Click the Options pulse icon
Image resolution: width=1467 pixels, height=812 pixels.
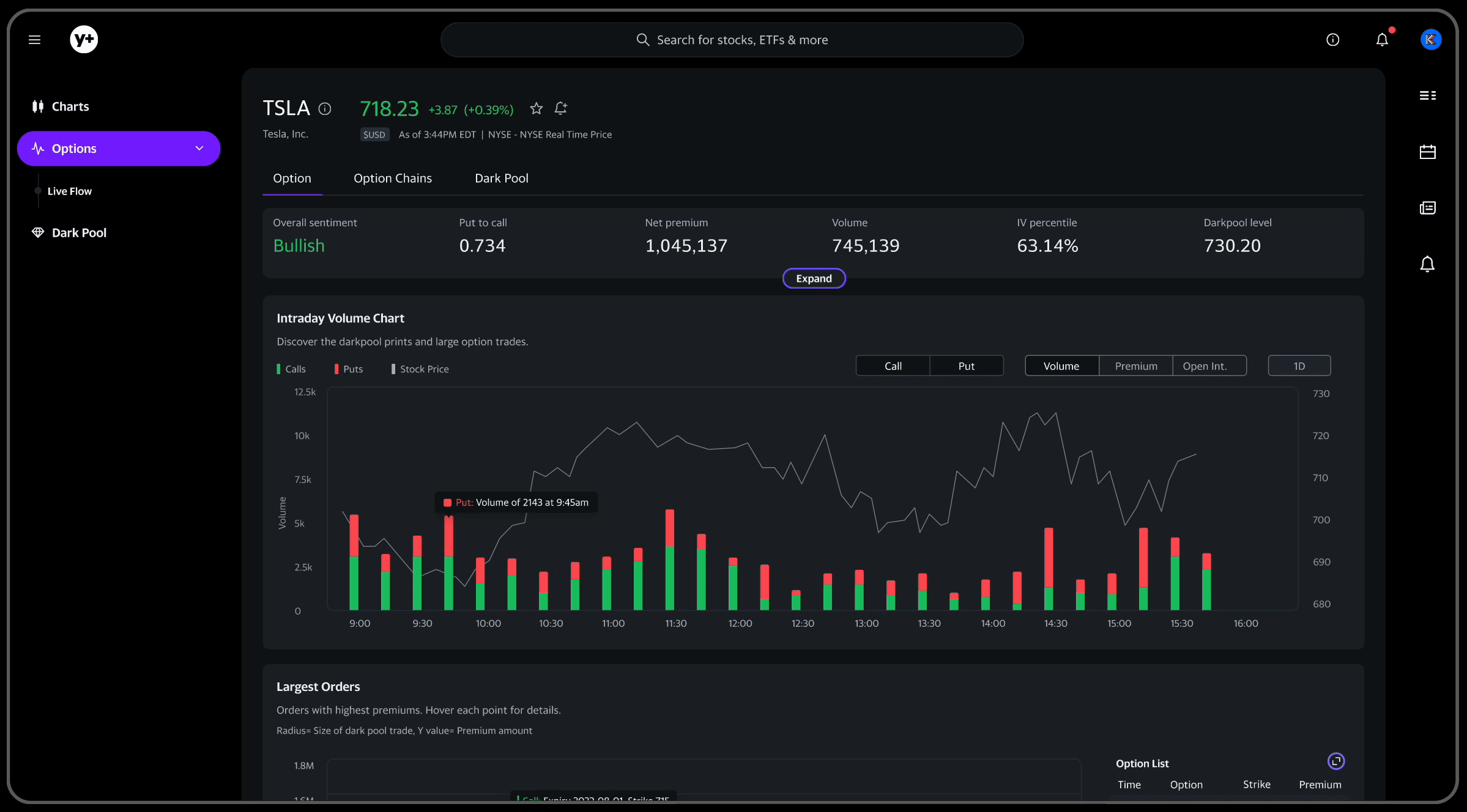38,149
